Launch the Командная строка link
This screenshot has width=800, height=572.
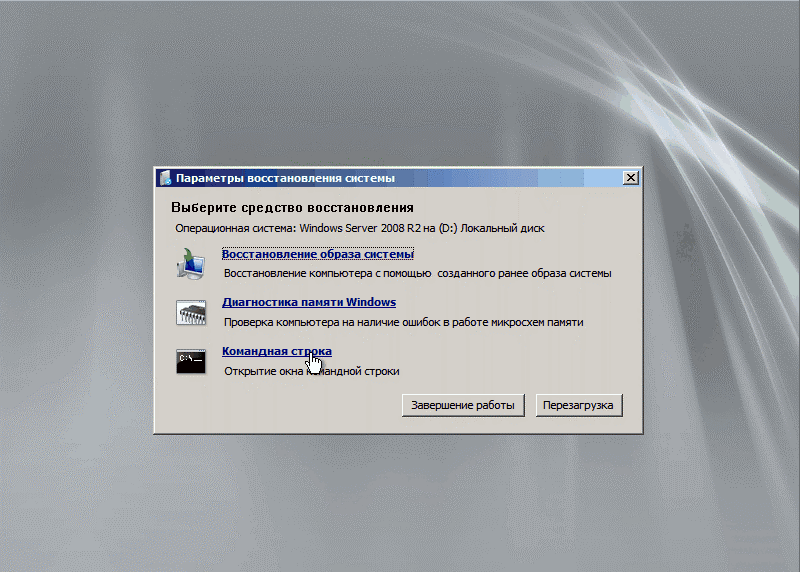(277, 351)
